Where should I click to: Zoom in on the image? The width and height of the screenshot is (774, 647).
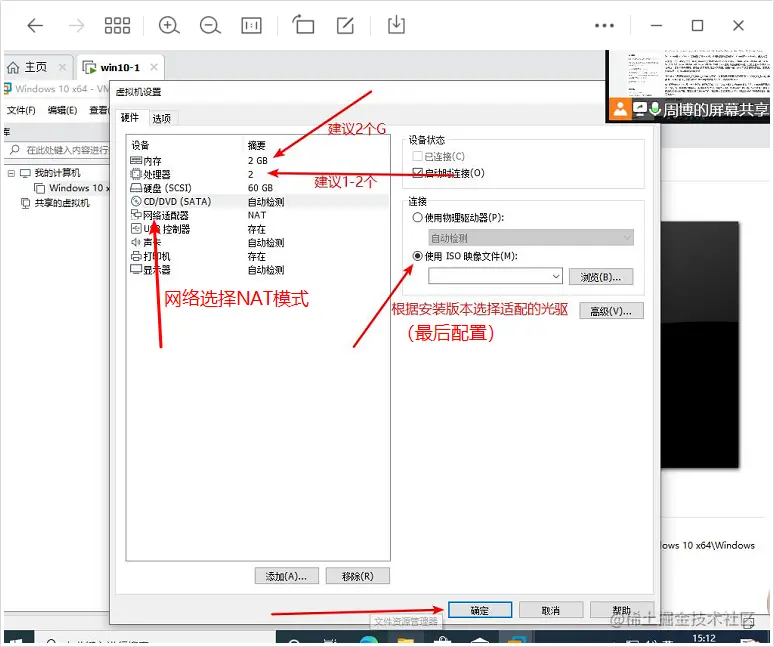click(x=169, y=25)
